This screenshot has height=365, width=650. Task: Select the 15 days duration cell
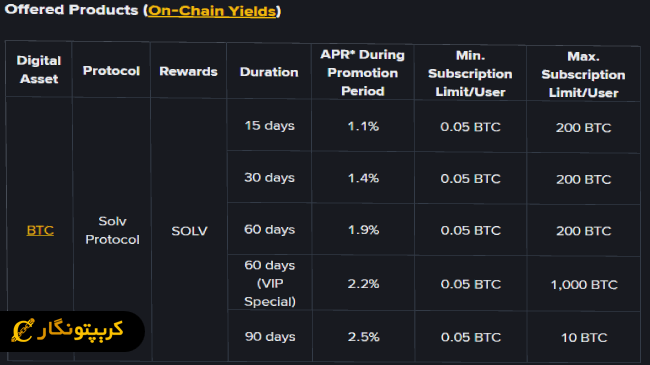(x=269, y=125)
